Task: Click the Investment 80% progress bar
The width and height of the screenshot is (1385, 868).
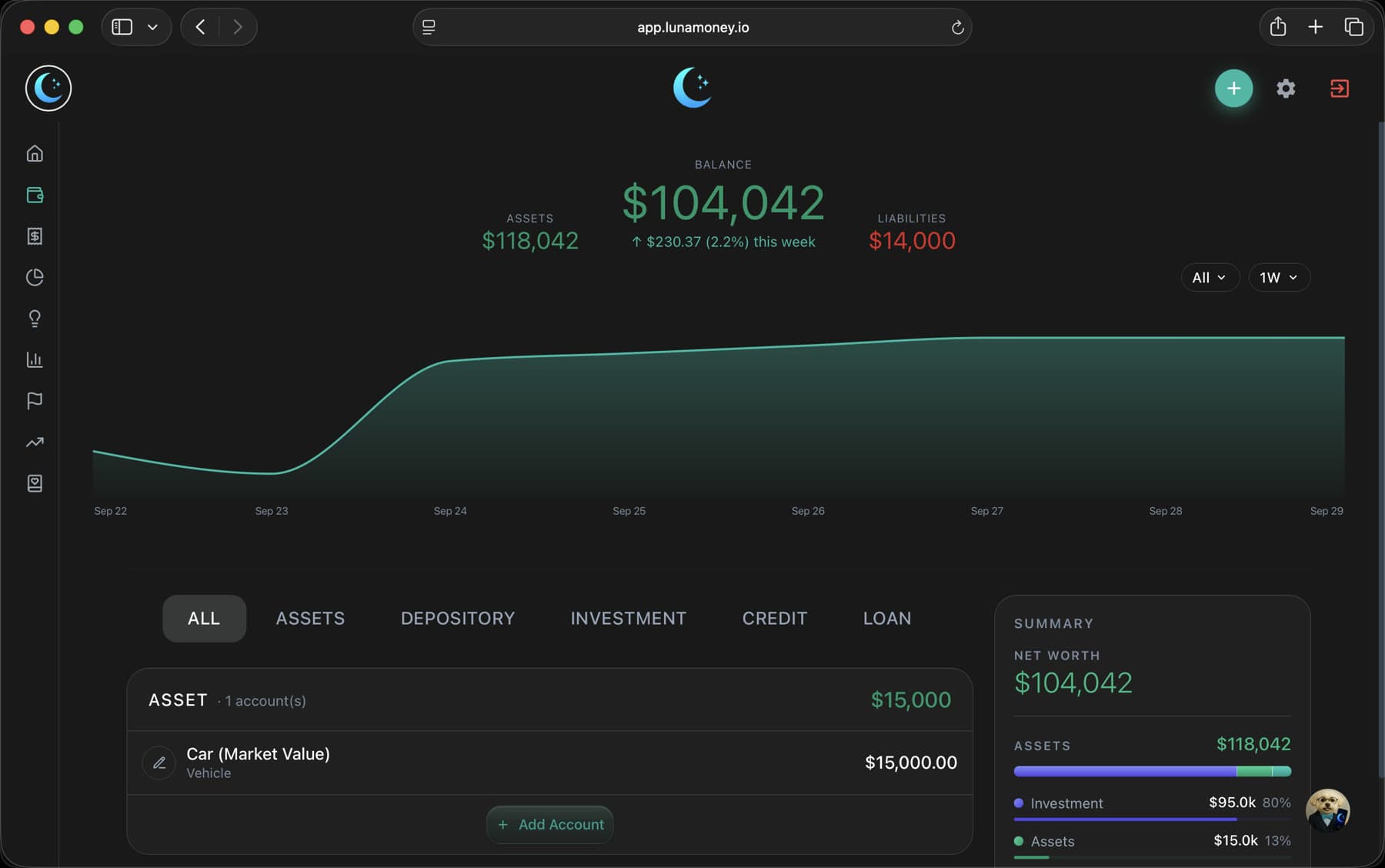Action: click(x=1153, y=820)
